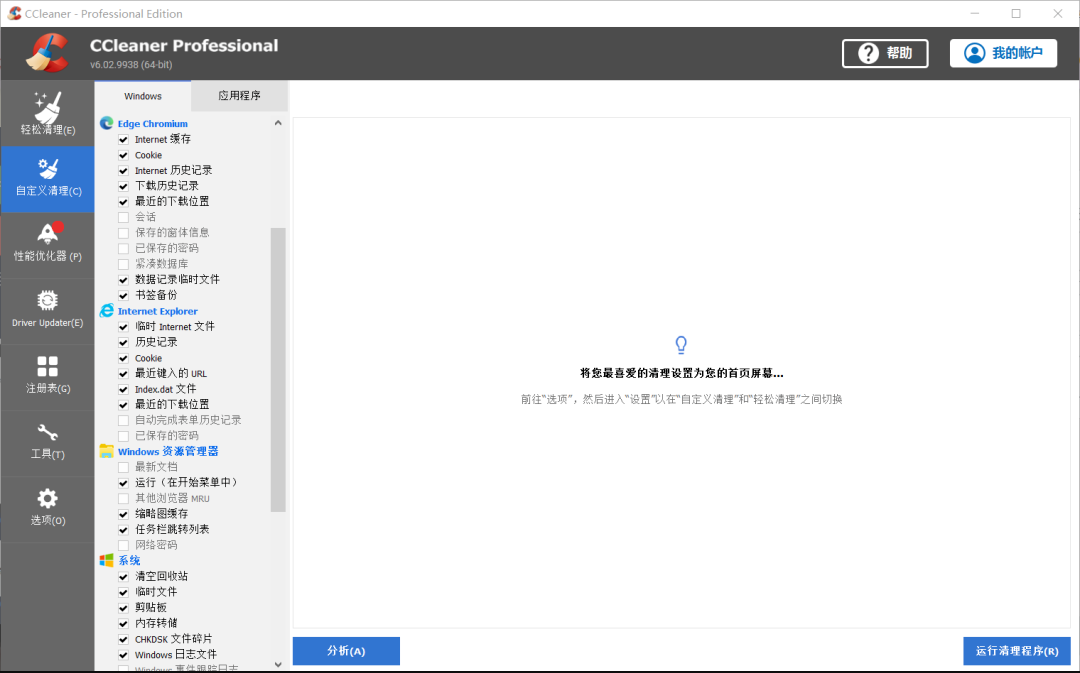Click the v6.02.9938 (64-bit) version text
1080x673 pixels.
[x=131, y=65]
